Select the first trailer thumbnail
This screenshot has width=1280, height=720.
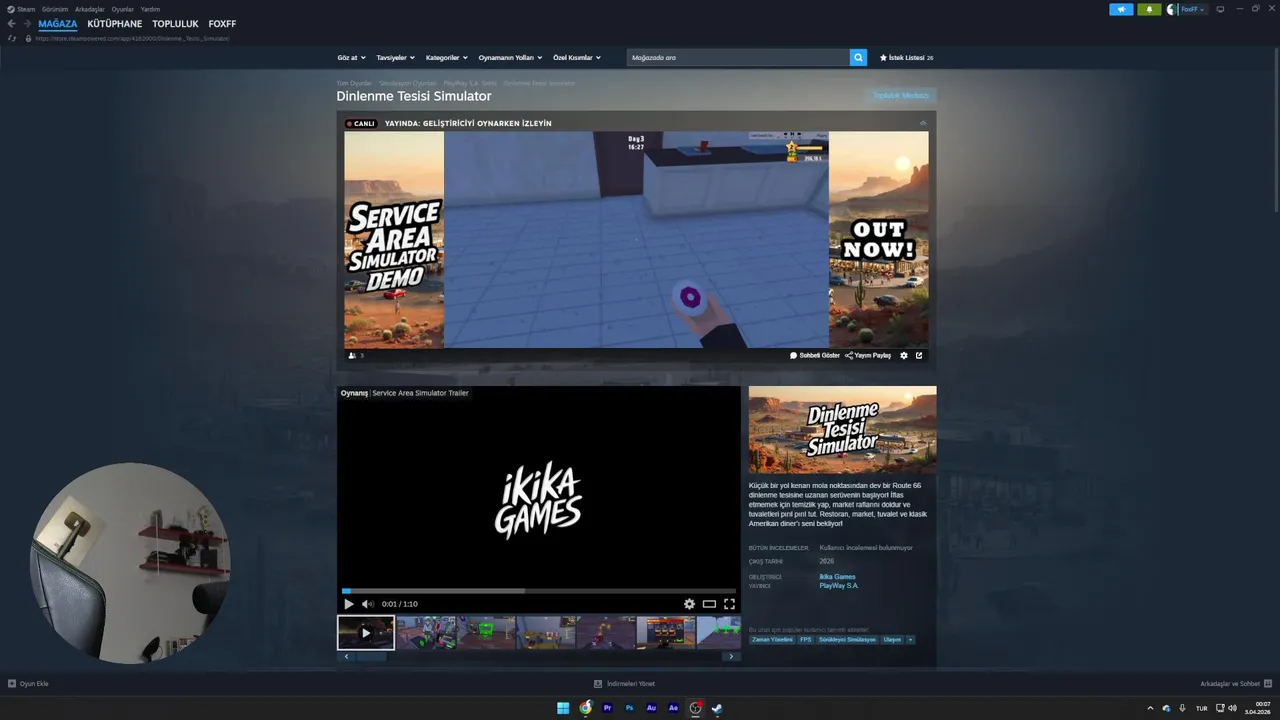coord(366,633)
